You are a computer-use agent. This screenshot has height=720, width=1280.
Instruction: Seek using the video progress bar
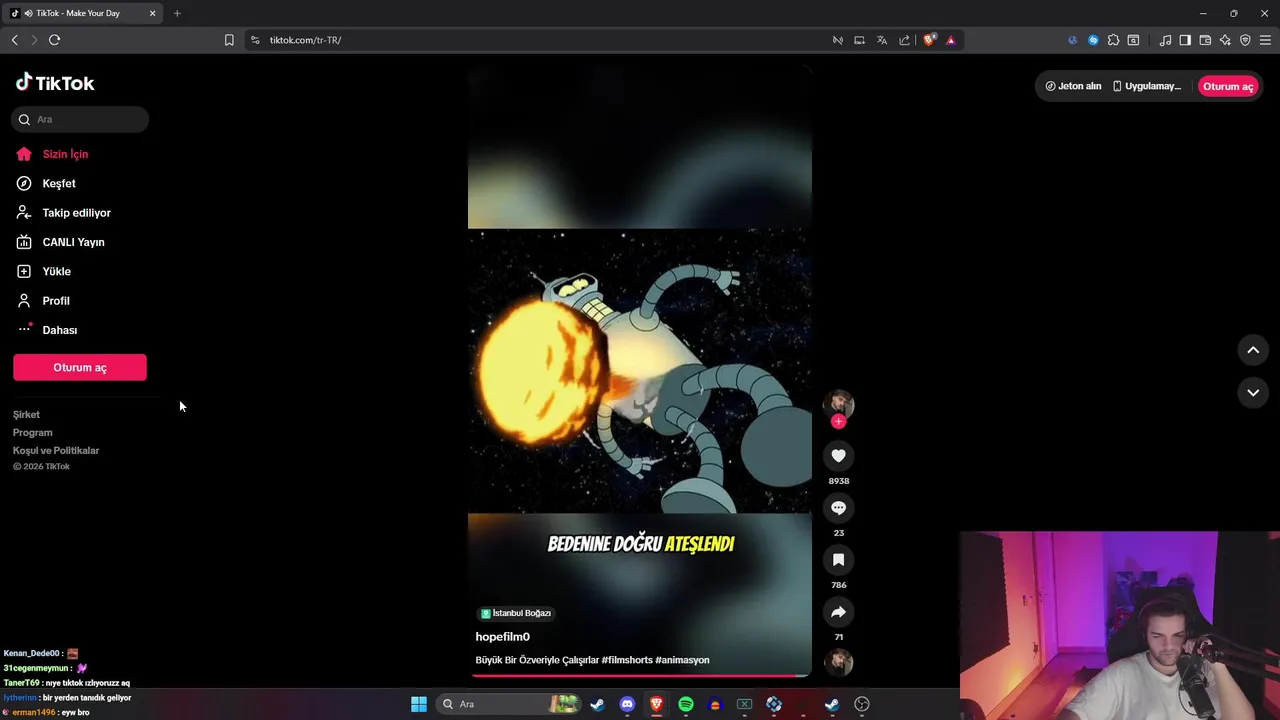(640, 676)
